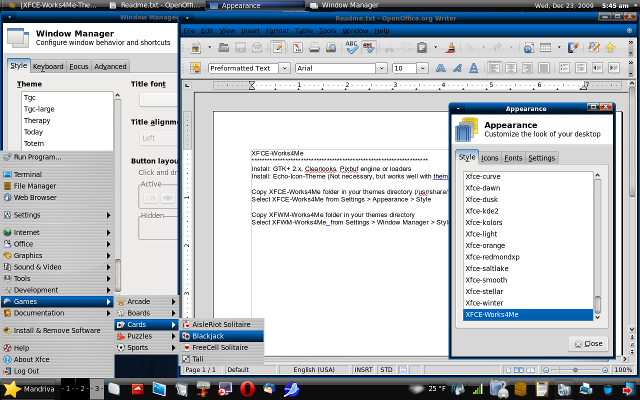The image size is (640, 400).
Task: Click Run Program in Xfce menu
Action: tap(57, 157)
